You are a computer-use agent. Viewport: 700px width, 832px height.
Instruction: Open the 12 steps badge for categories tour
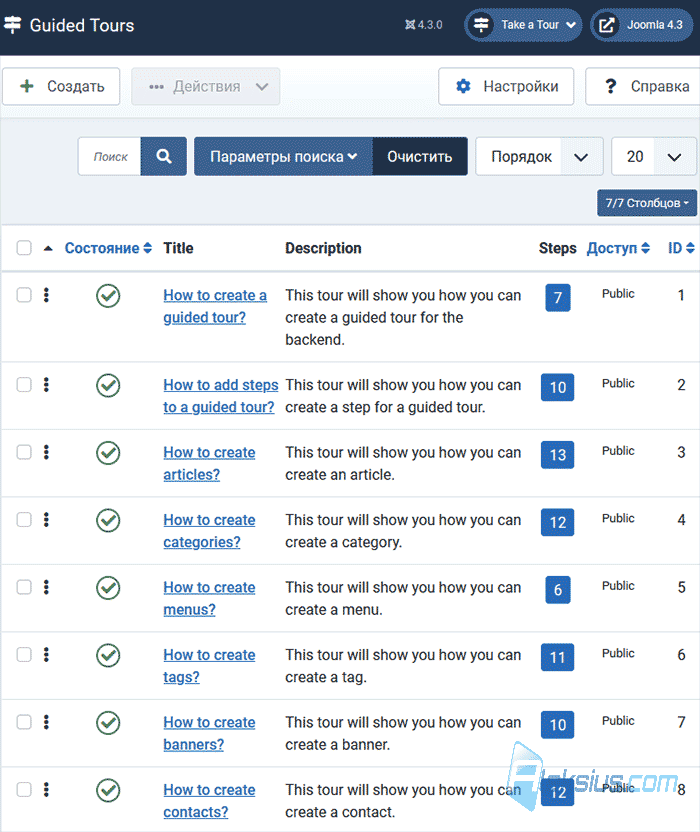[557, 522]
